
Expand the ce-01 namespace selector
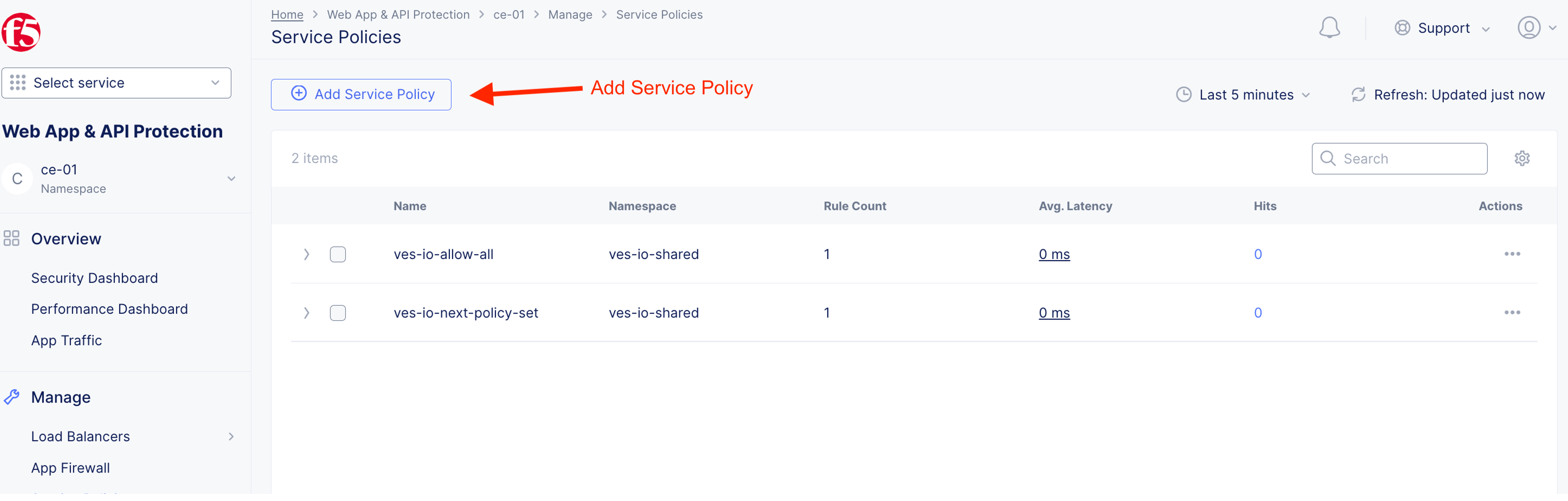point(231,179)
